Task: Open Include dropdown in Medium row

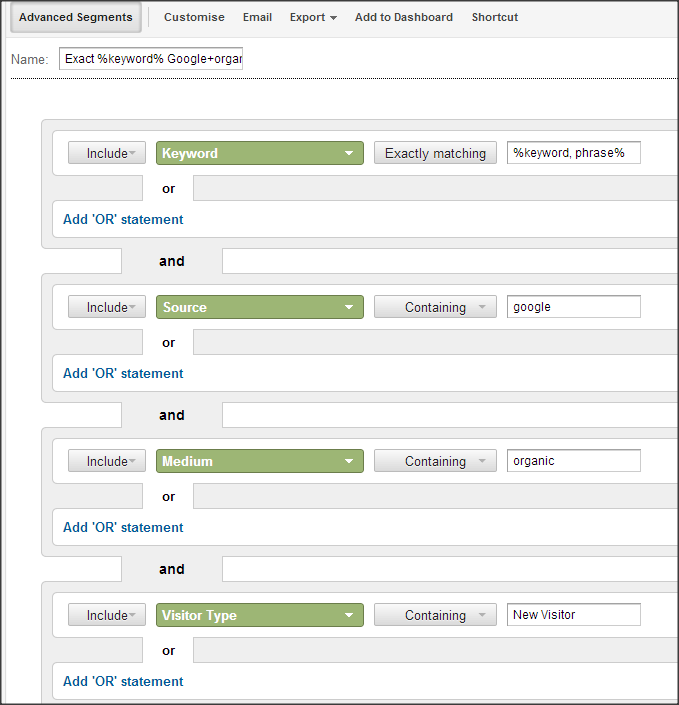Action: click(107, 461)
